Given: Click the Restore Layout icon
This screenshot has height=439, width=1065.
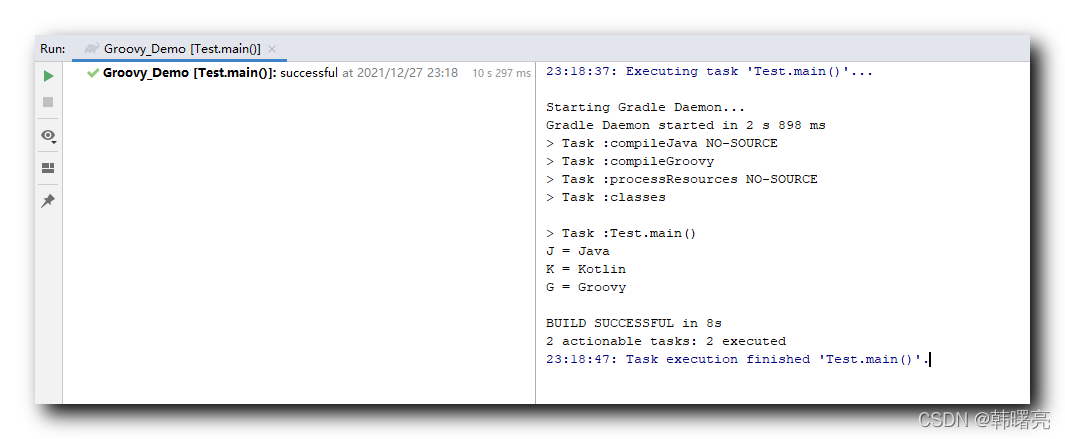Looking at the screenshot, I should pos(48,168).
